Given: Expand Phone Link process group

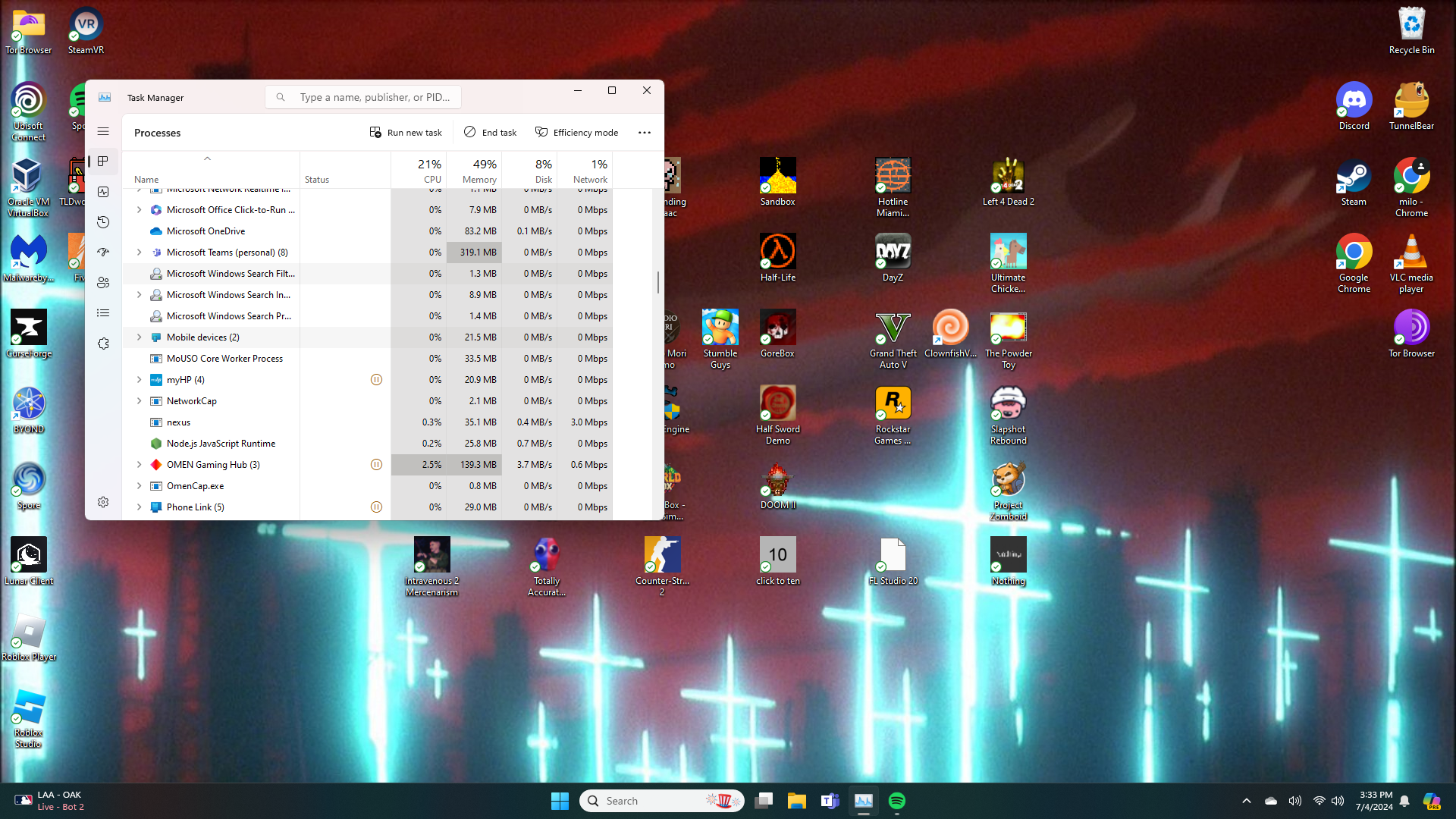Looking at the screenshot, I should point(139,507).
